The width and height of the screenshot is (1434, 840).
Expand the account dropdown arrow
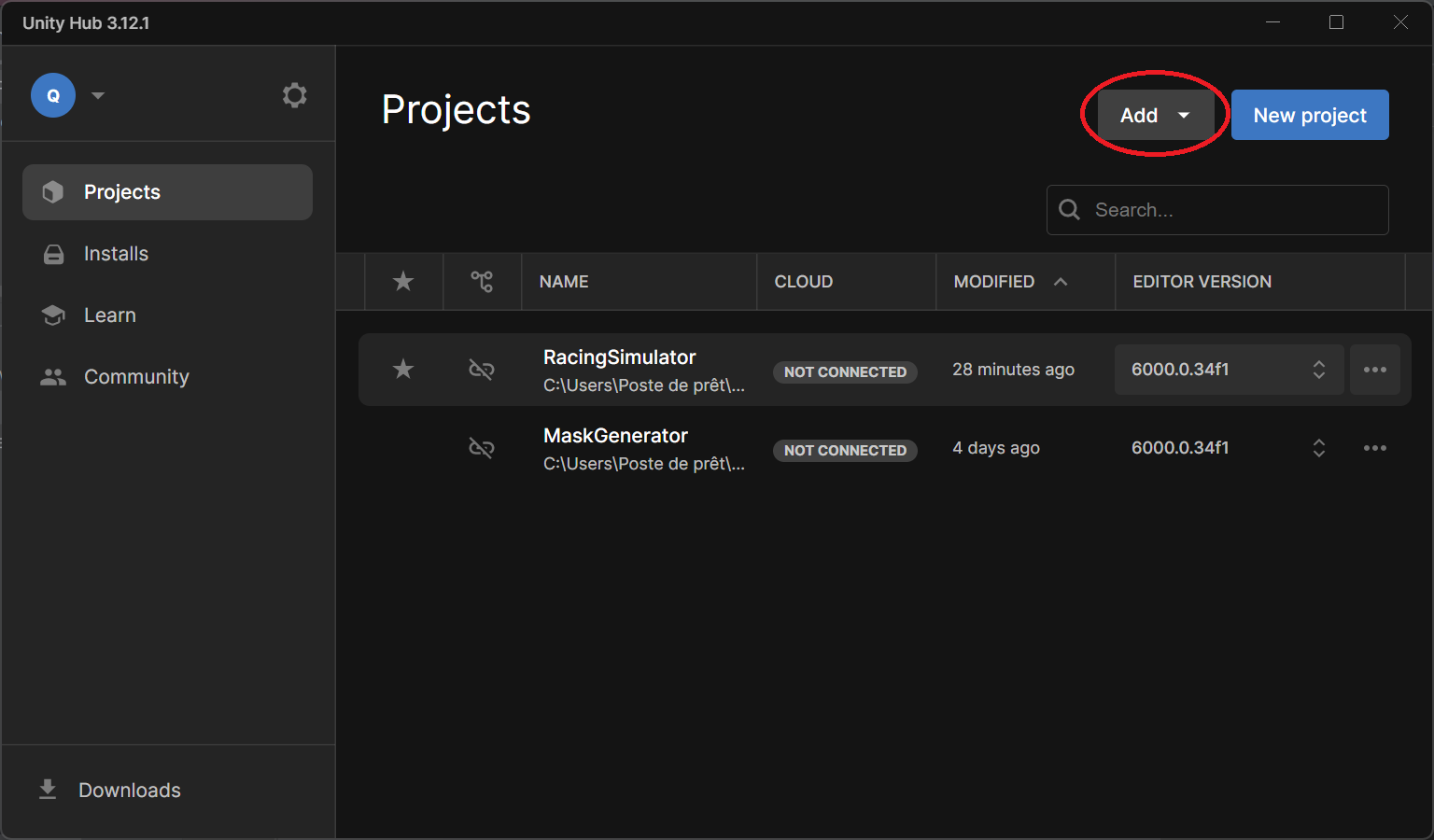pyautogui.click(x=98, y=95)
